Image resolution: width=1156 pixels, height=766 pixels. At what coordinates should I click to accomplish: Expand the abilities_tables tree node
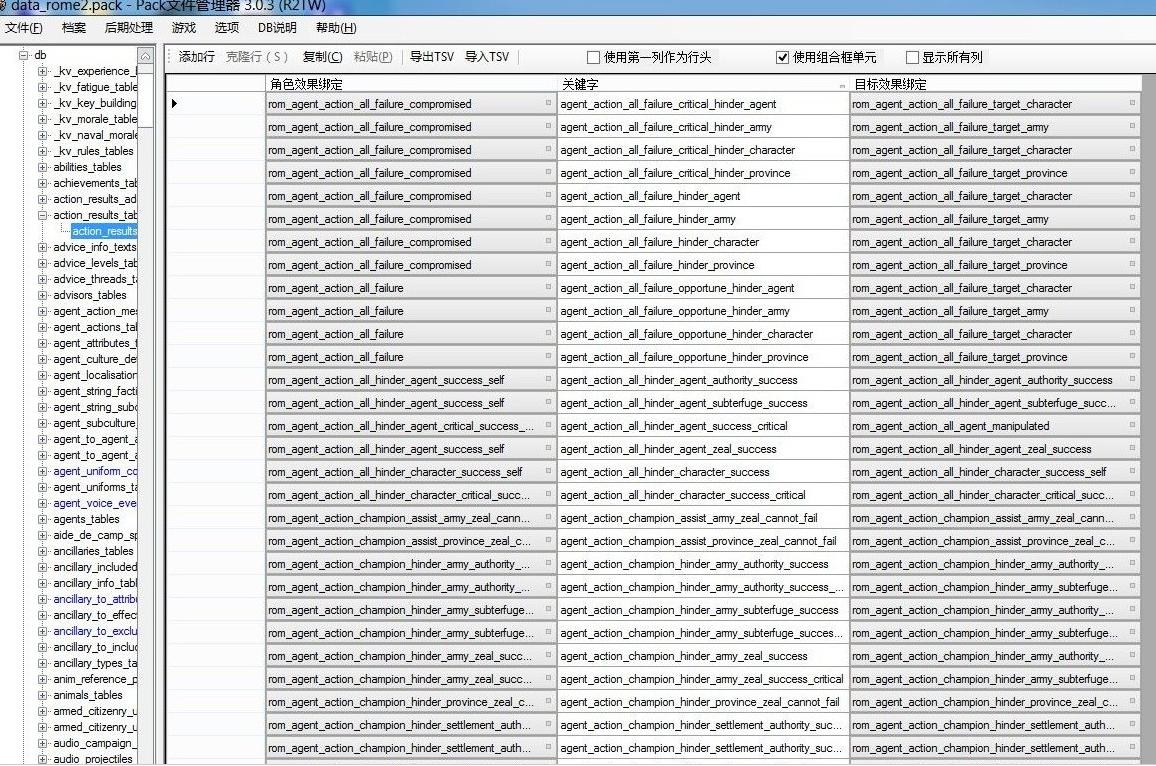point(43,167)
